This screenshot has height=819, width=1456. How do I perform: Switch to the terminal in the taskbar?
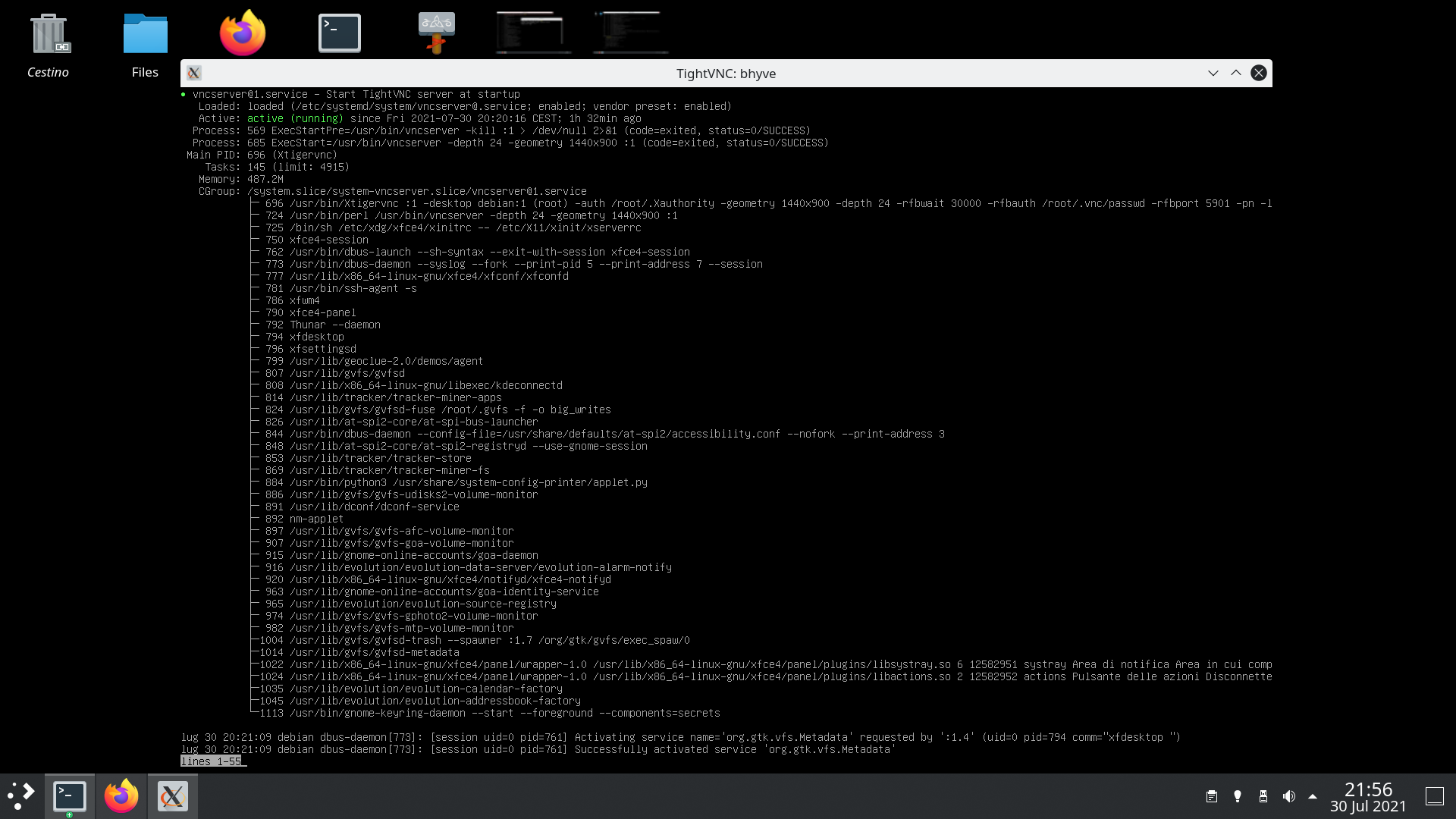coord(70,796)
